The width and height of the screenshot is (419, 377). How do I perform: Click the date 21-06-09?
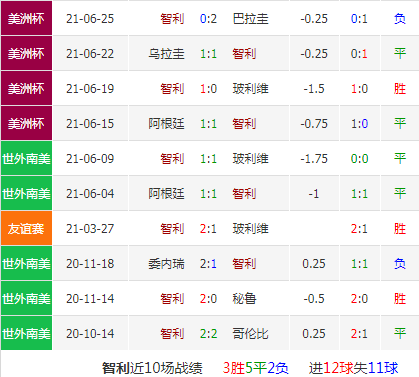tap(90, 159)
